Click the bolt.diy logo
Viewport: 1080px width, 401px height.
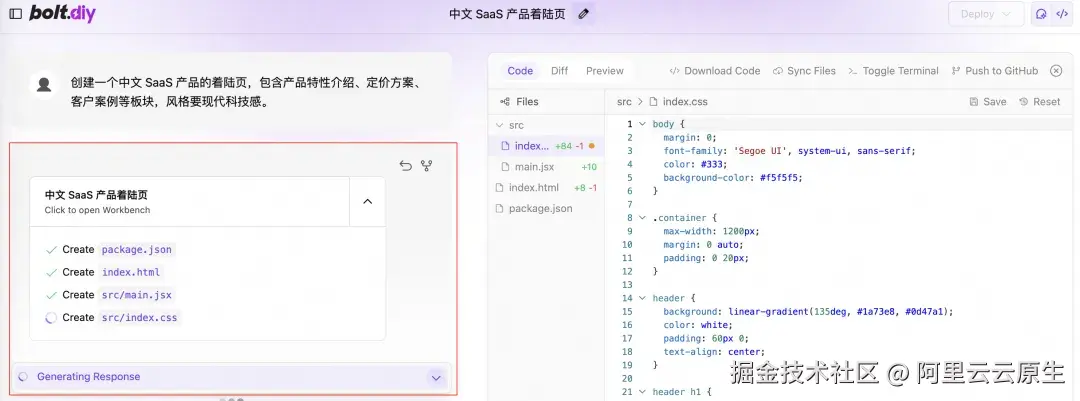[x=62, y=13]
